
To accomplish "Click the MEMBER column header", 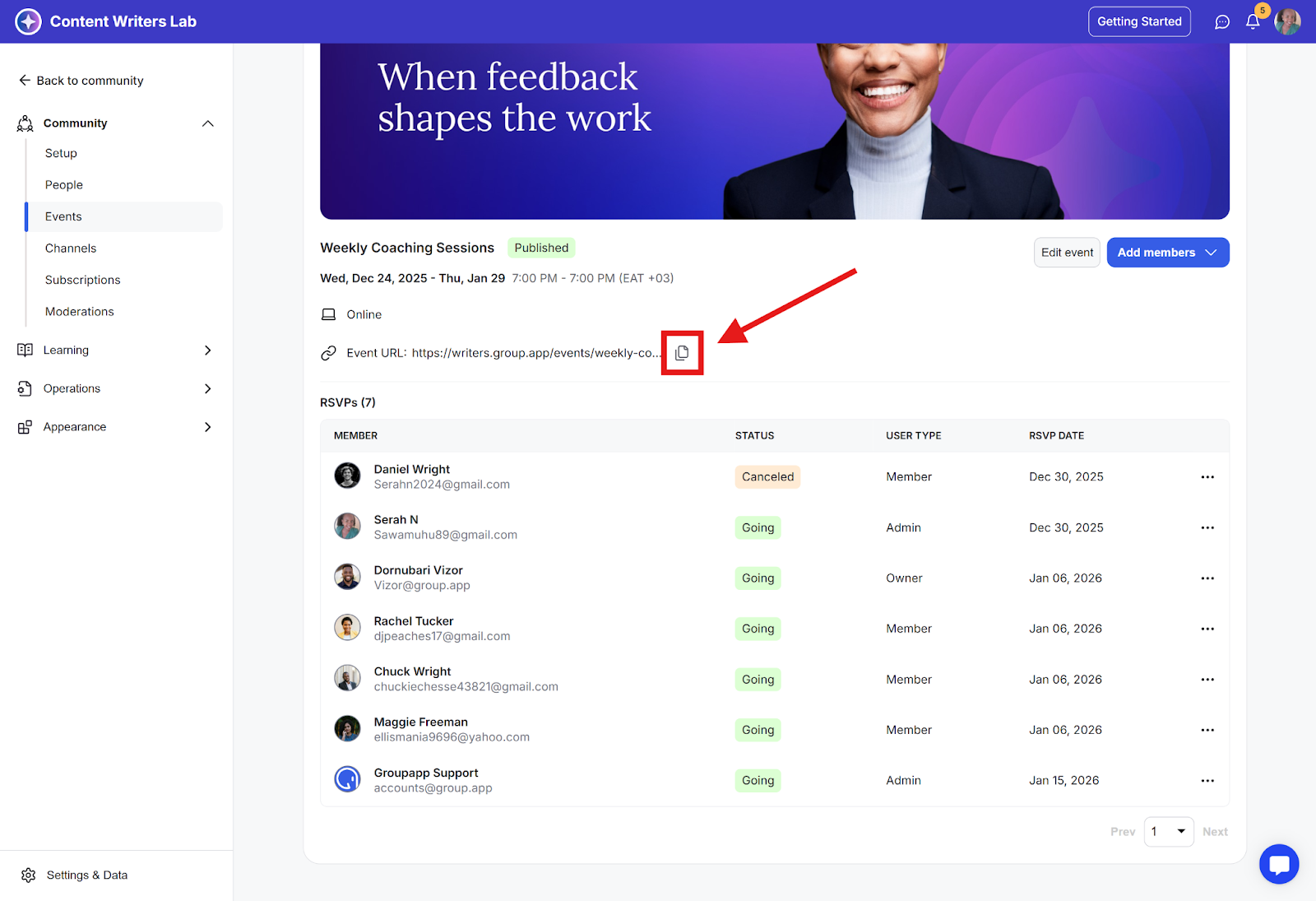I will (355, 436).
